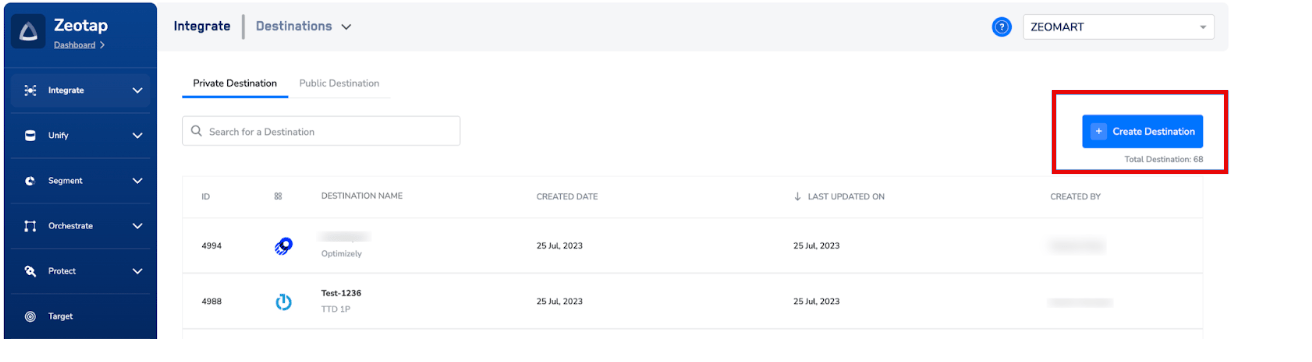
Task: Click the Protect sidebar icon
Action: [31, 271]
